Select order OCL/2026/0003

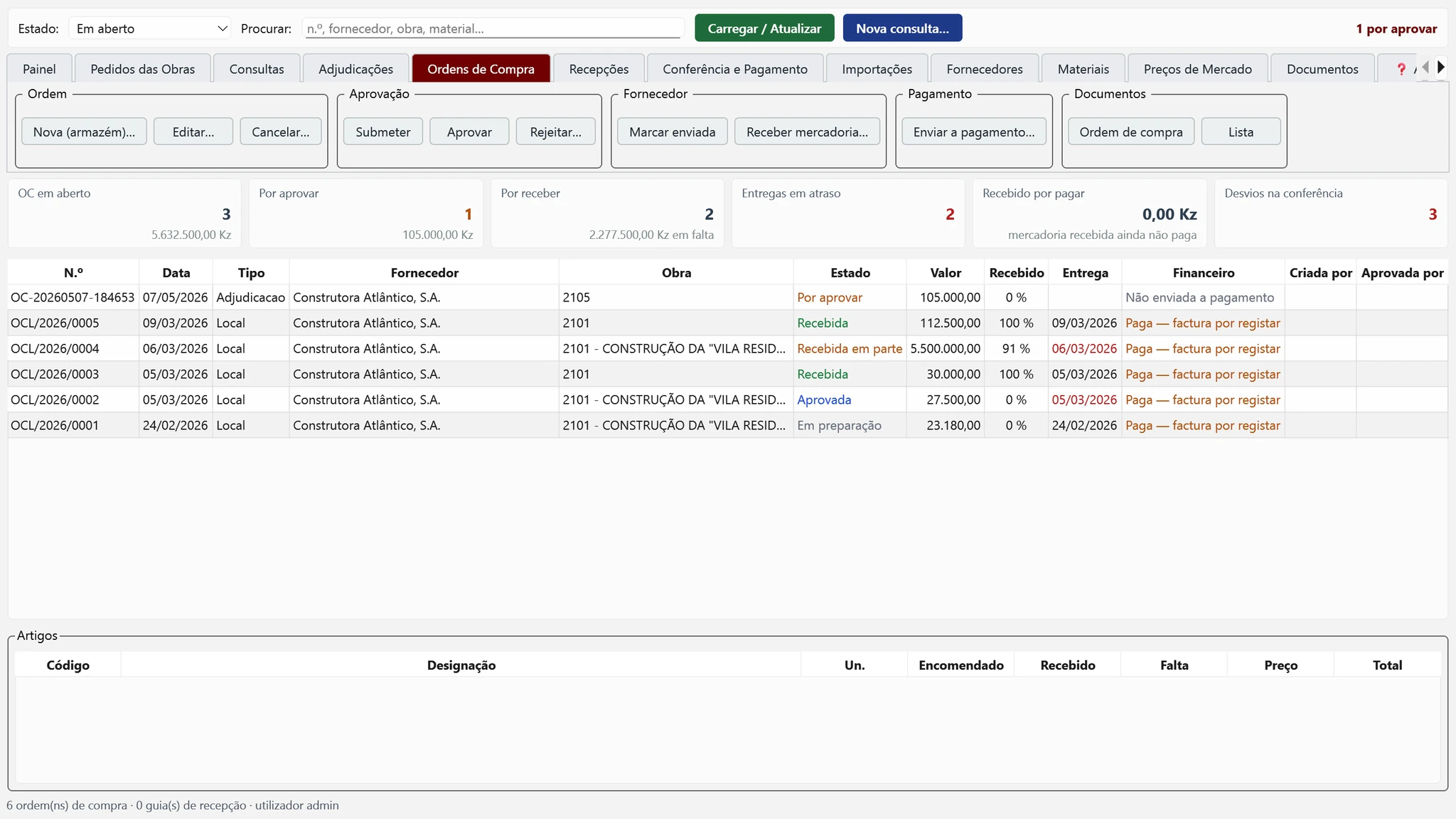point(727,374)
